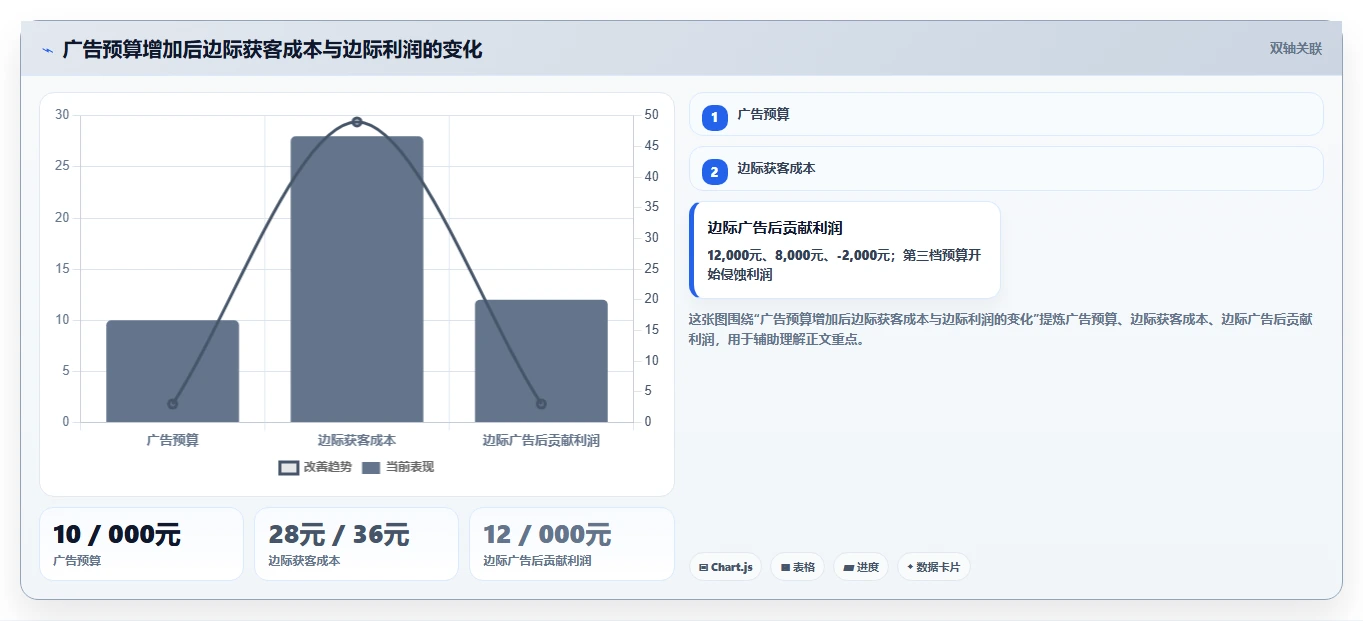This screenshot has width=1363, height=621.
Task: Click the 边际广告后贡献利润 bar in chart
Action: point(541,361)
